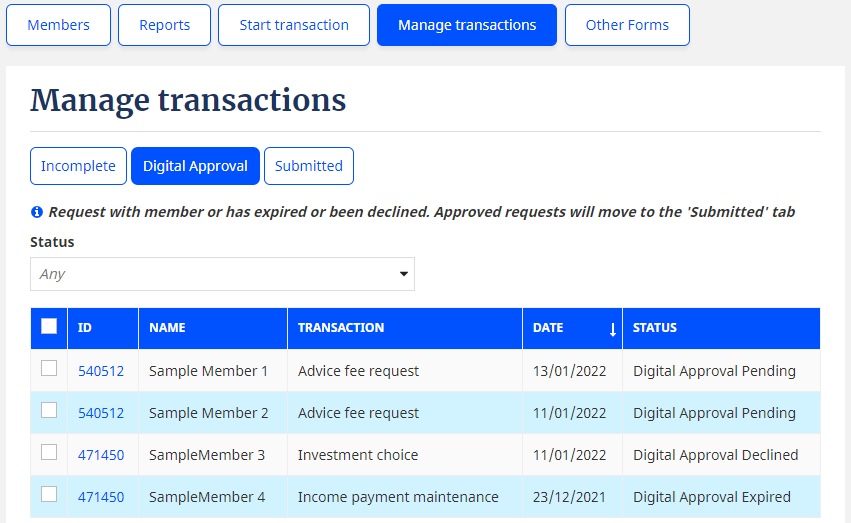Go to the Members tab
This screenshot has height=523, width=851.
pyautogui.click(x=58, y=25)
